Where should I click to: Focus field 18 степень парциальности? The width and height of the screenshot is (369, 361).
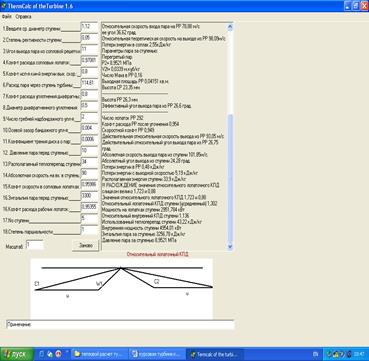[89, 231]
